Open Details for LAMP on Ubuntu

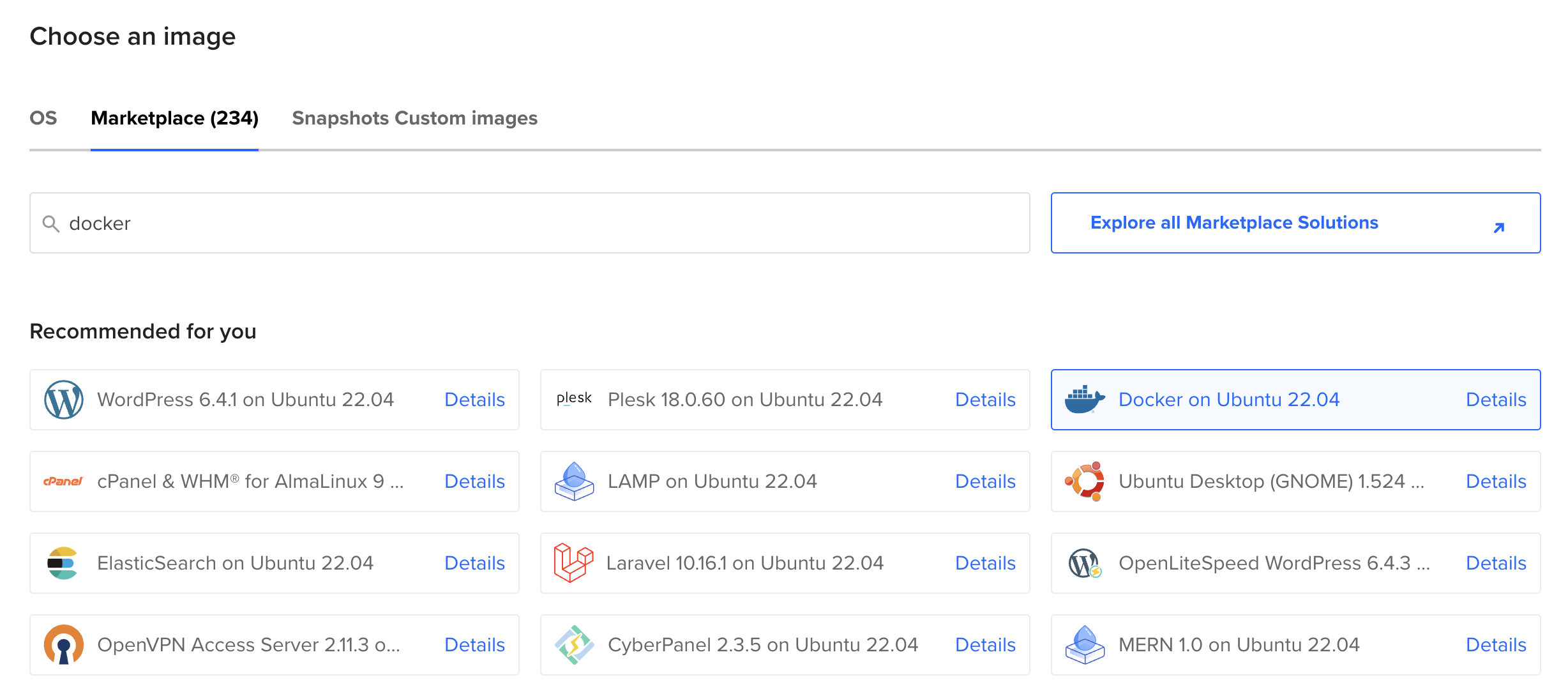click(985, 481)
